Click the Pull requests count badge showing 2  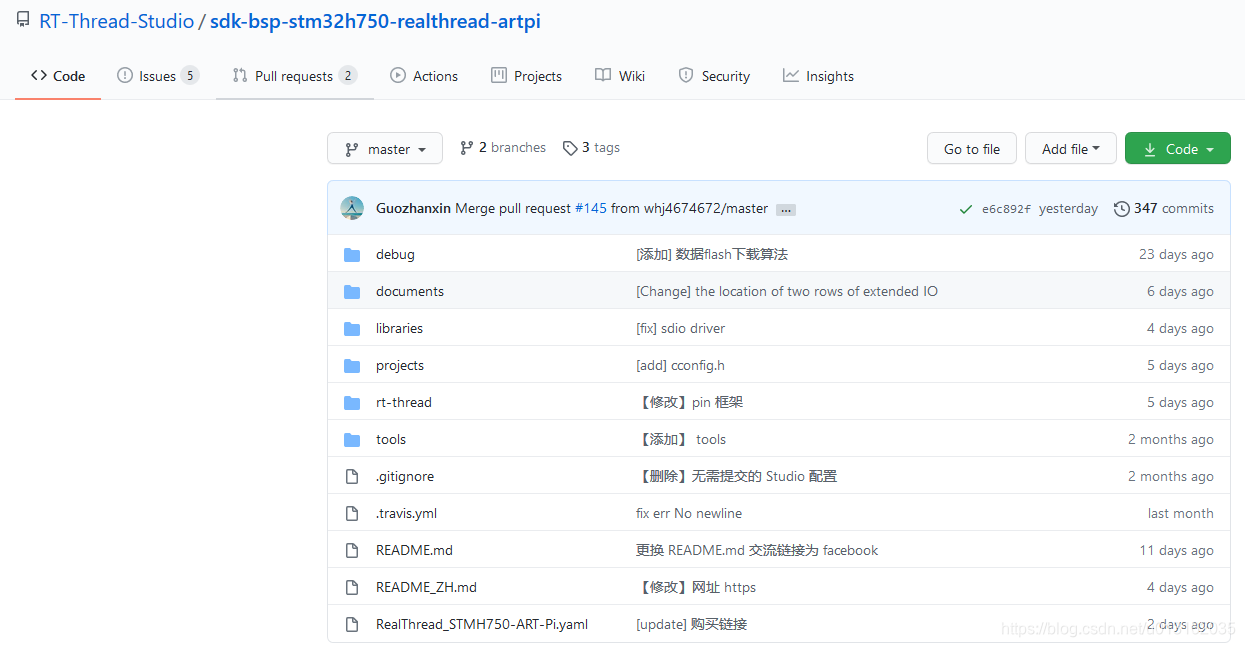point(348,76)
